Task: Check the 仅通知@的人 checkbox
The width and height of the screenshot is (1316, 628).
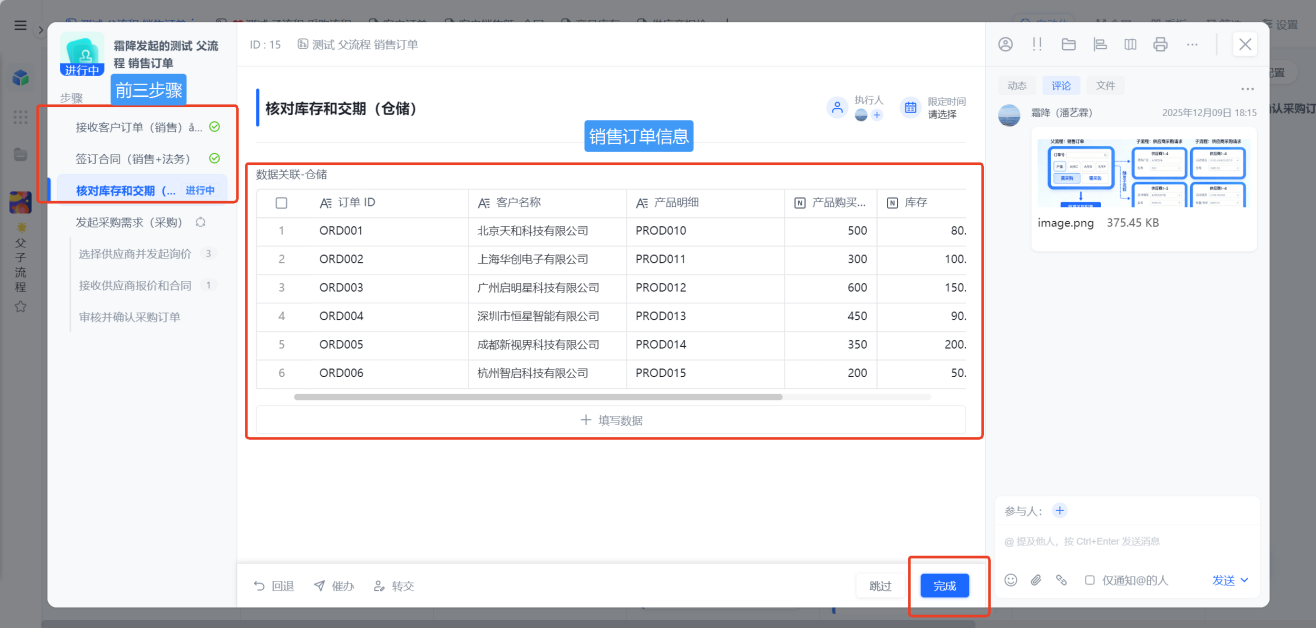Action: (x=1090, y=580)
